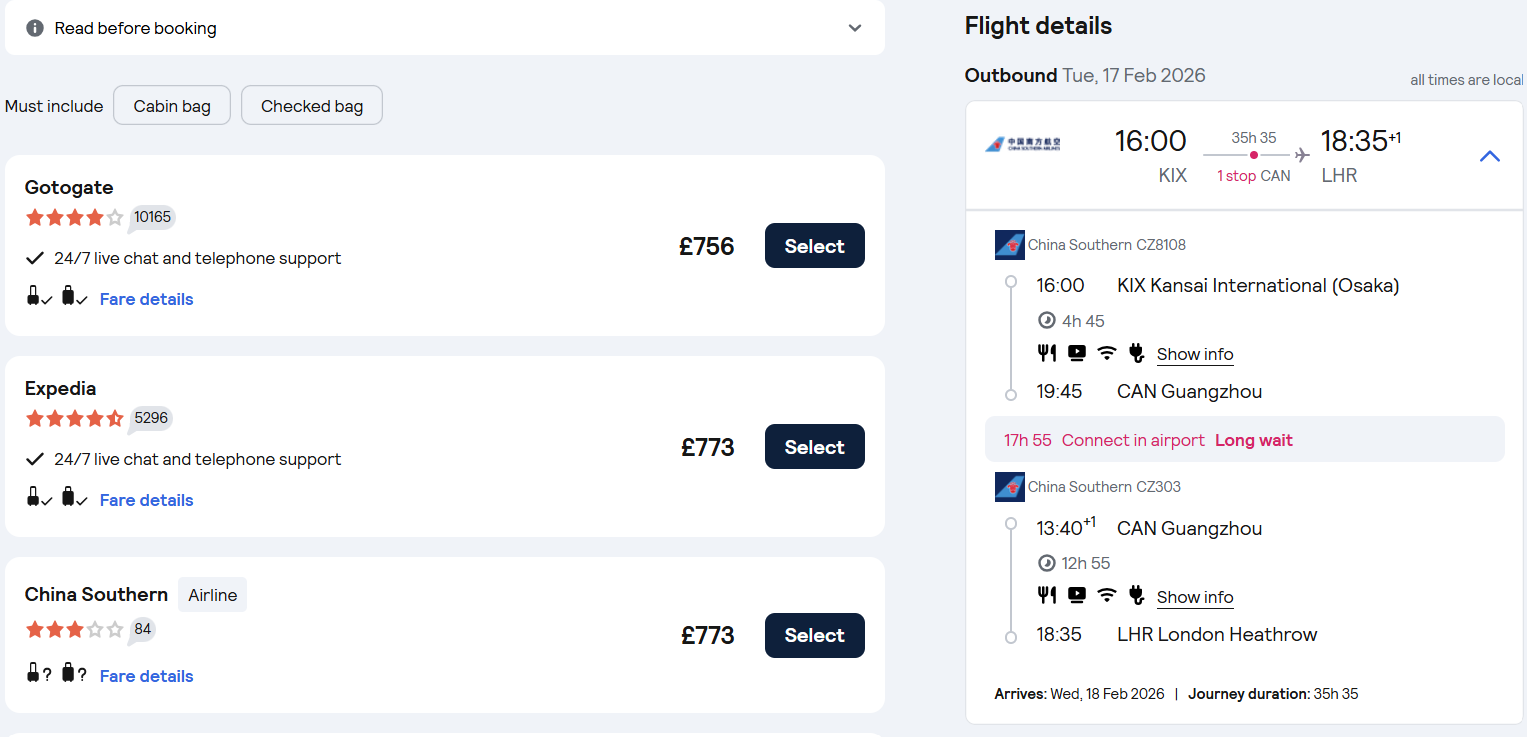Click the entertainment screen icon on flight CZ303
Viewport: 1527px width, 737px height.
1077,595
